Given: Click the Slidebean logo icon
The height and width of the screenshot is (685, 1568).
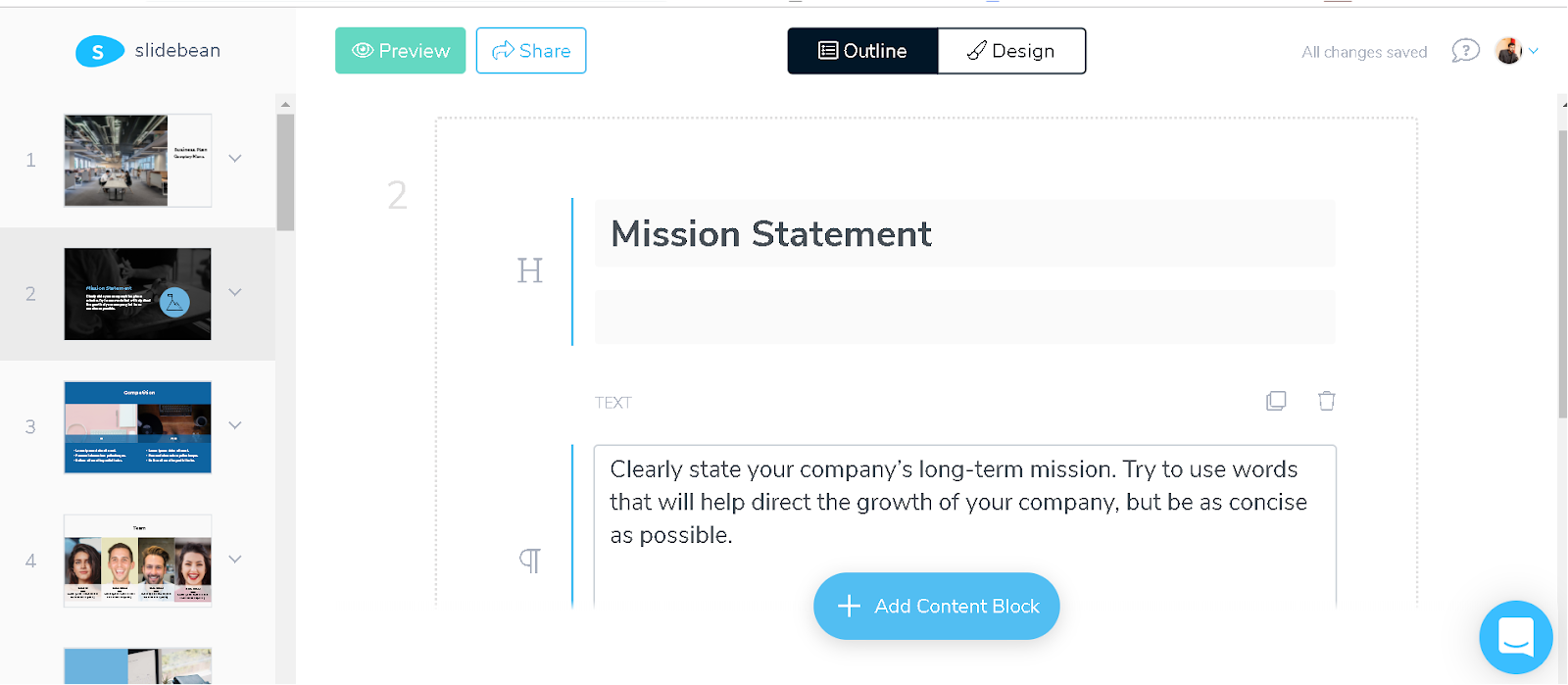Looking at the screenshot, I should click(x=99, y=51).
